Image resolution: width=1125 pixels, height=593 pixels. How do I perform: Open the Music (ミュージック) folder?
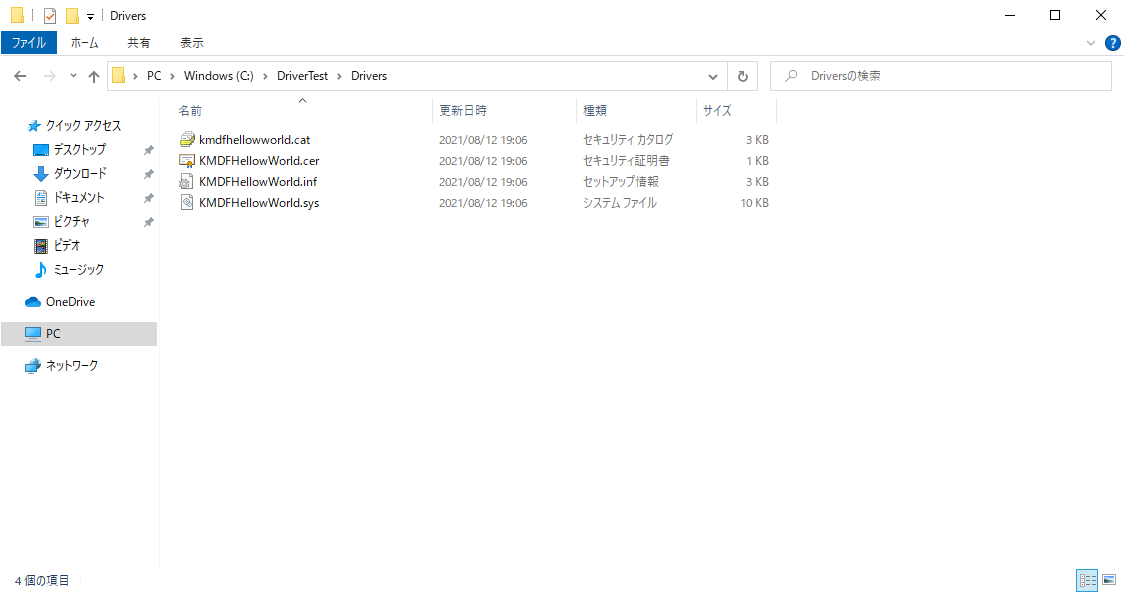coord(79,270)
